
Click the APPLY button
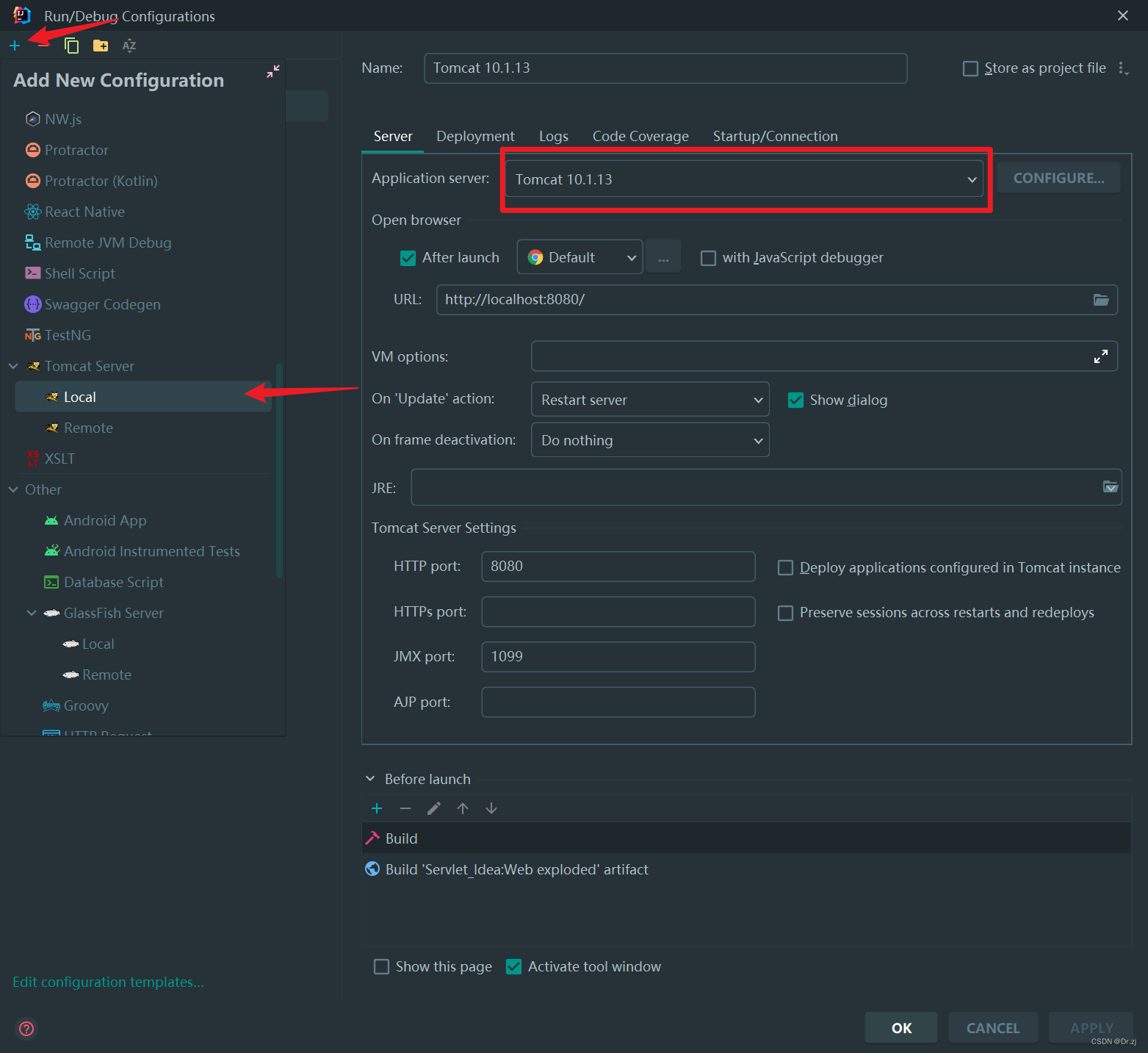(x=1091, y=1028)
